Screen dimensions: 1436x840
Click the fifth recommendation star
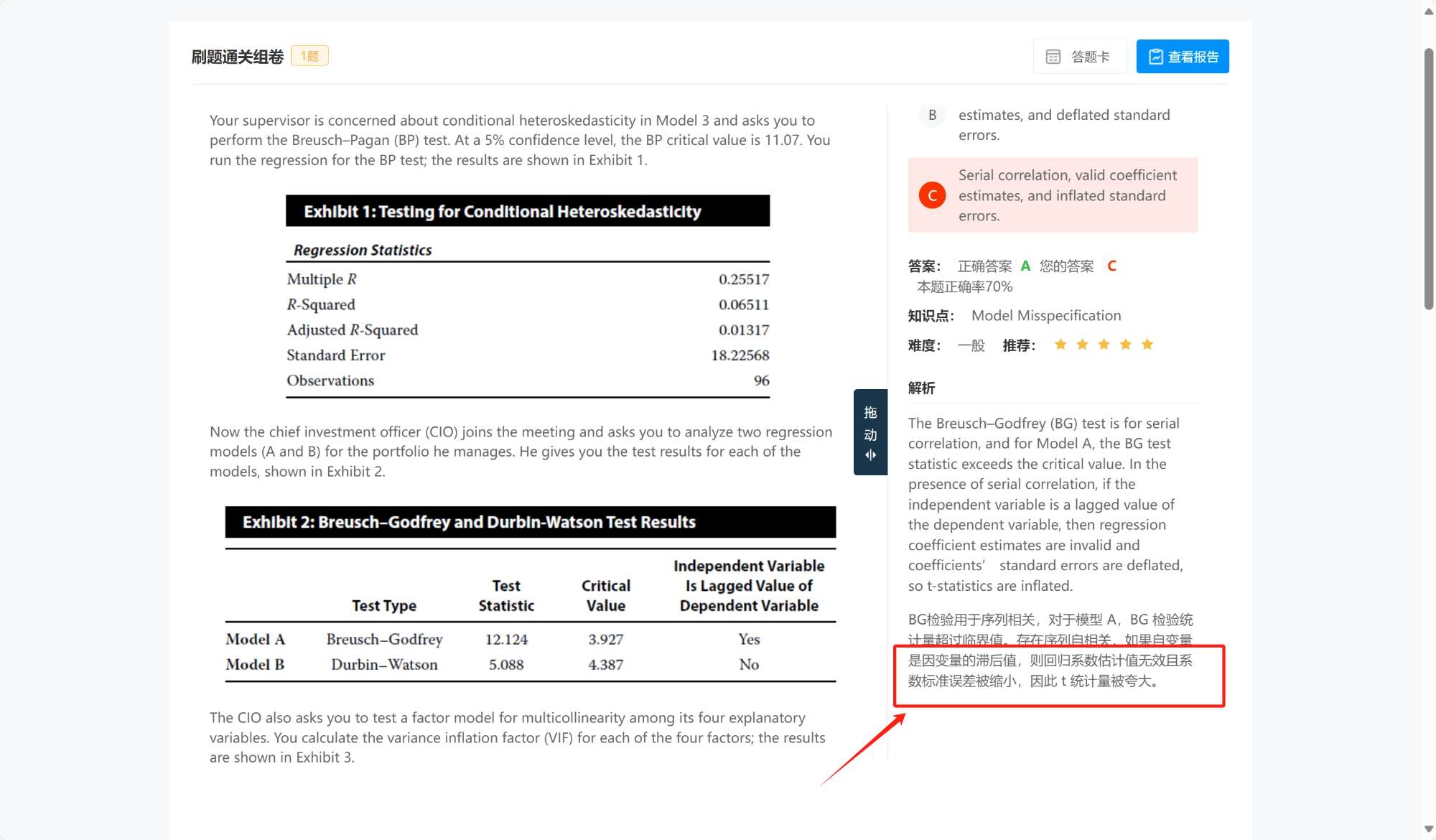point(1147,345)
